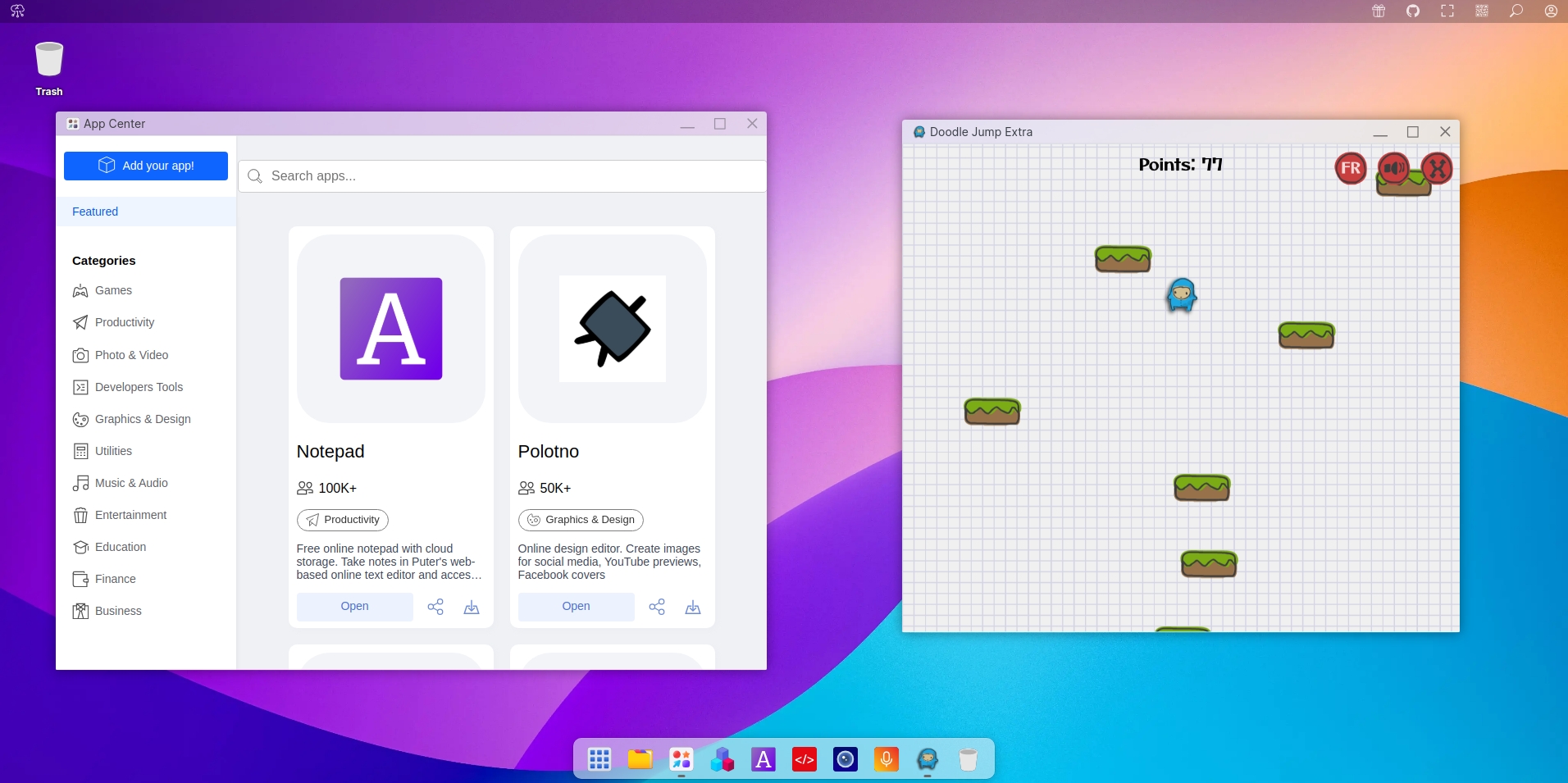Click the Notepad title text
Viewport: 1568px width, 783px height.
330,452
